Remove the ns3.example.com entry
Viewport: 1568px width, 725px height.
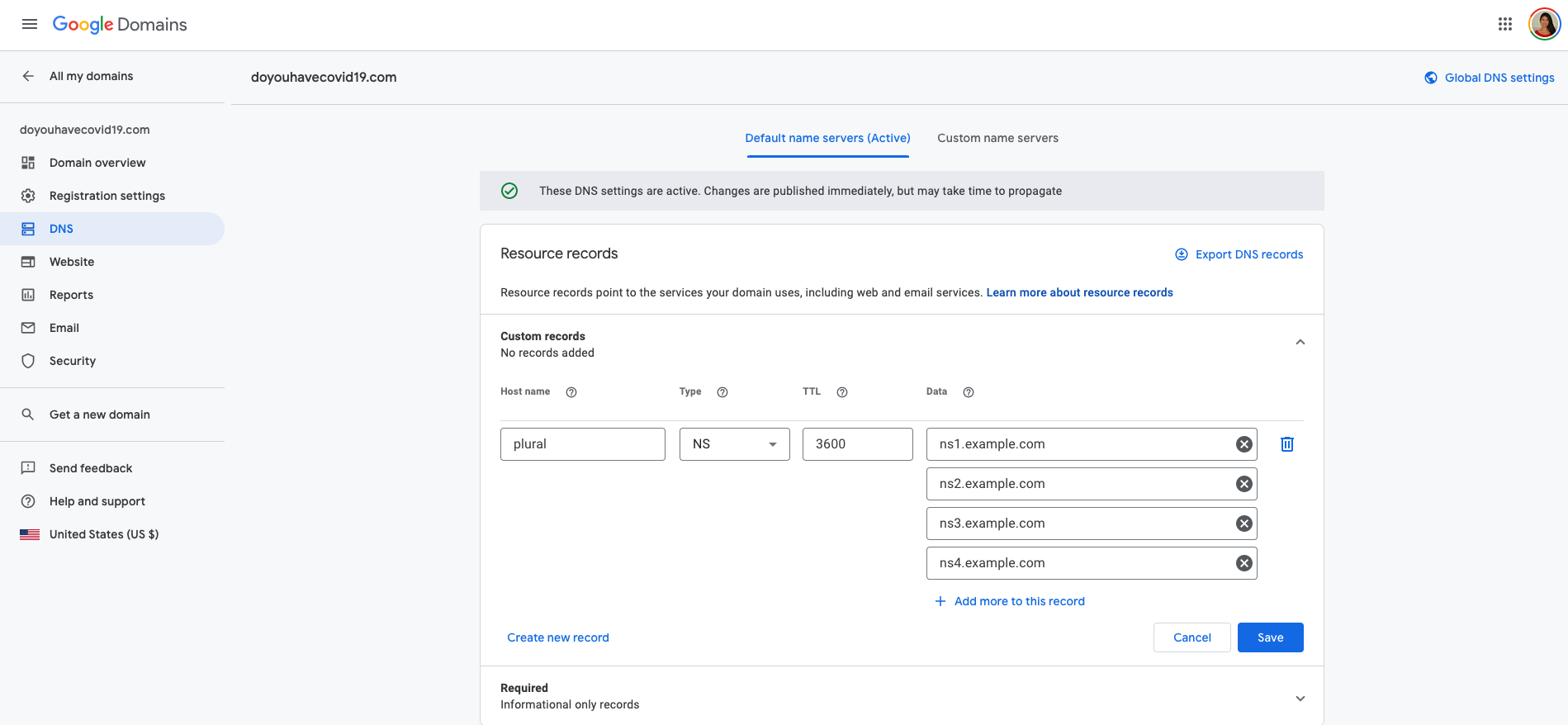click(x=1244, y=524)
